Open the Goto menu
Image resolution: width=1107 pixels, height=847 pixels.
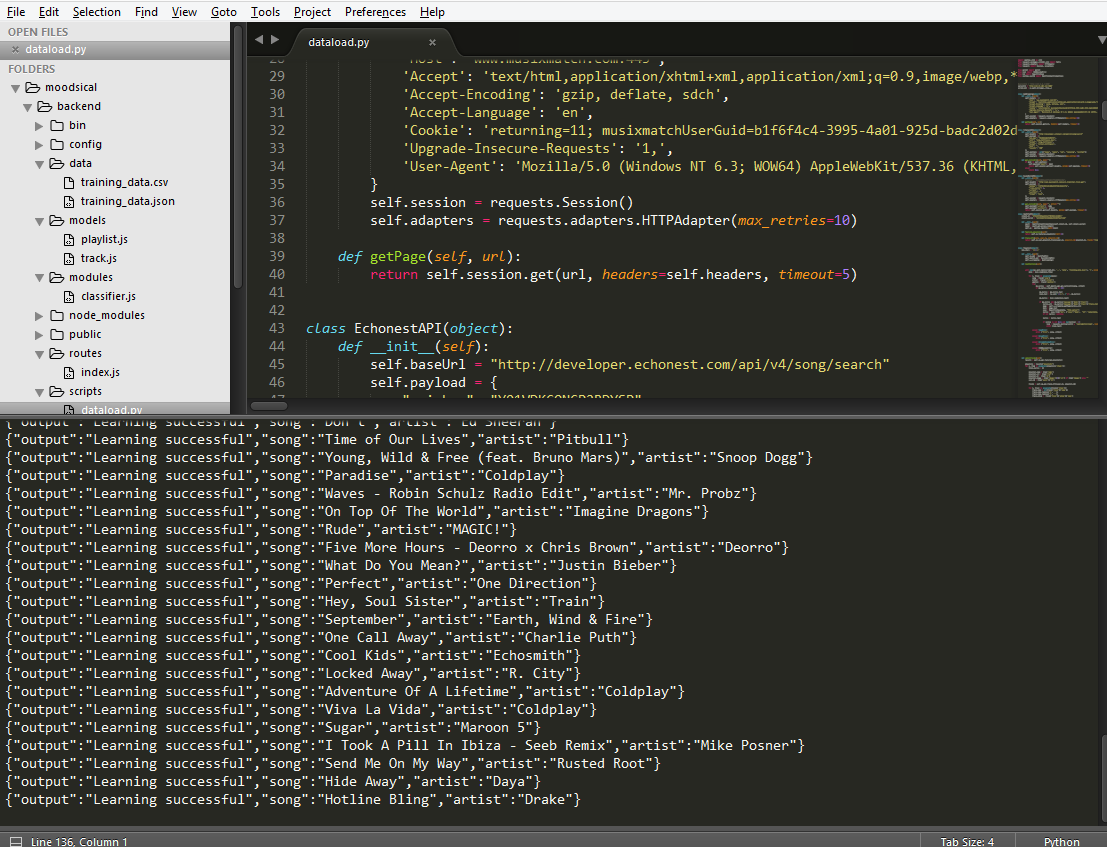point(224,12)
